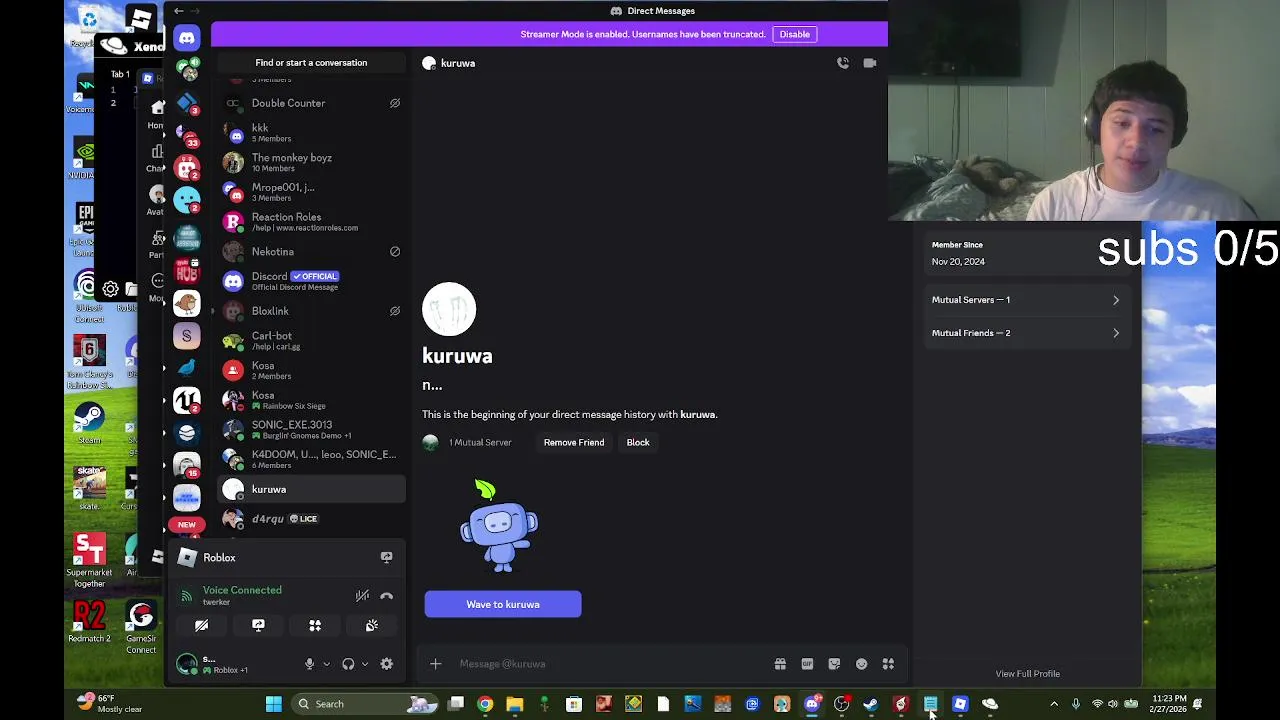The height and width of the screenshot is (720, 1280).
Task: Open Double Counter conversation
Action: pos(311,103)
